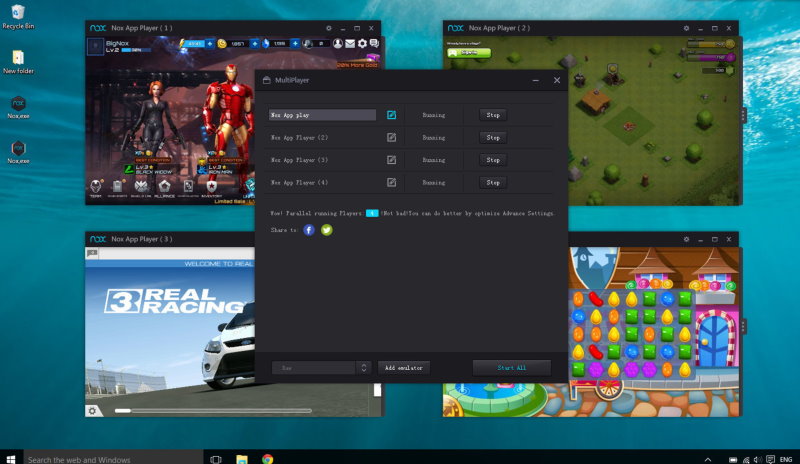The width and height of the screenshot is (800, 464).
Task: Open action center notifications icon
Action: pos(770,459)
